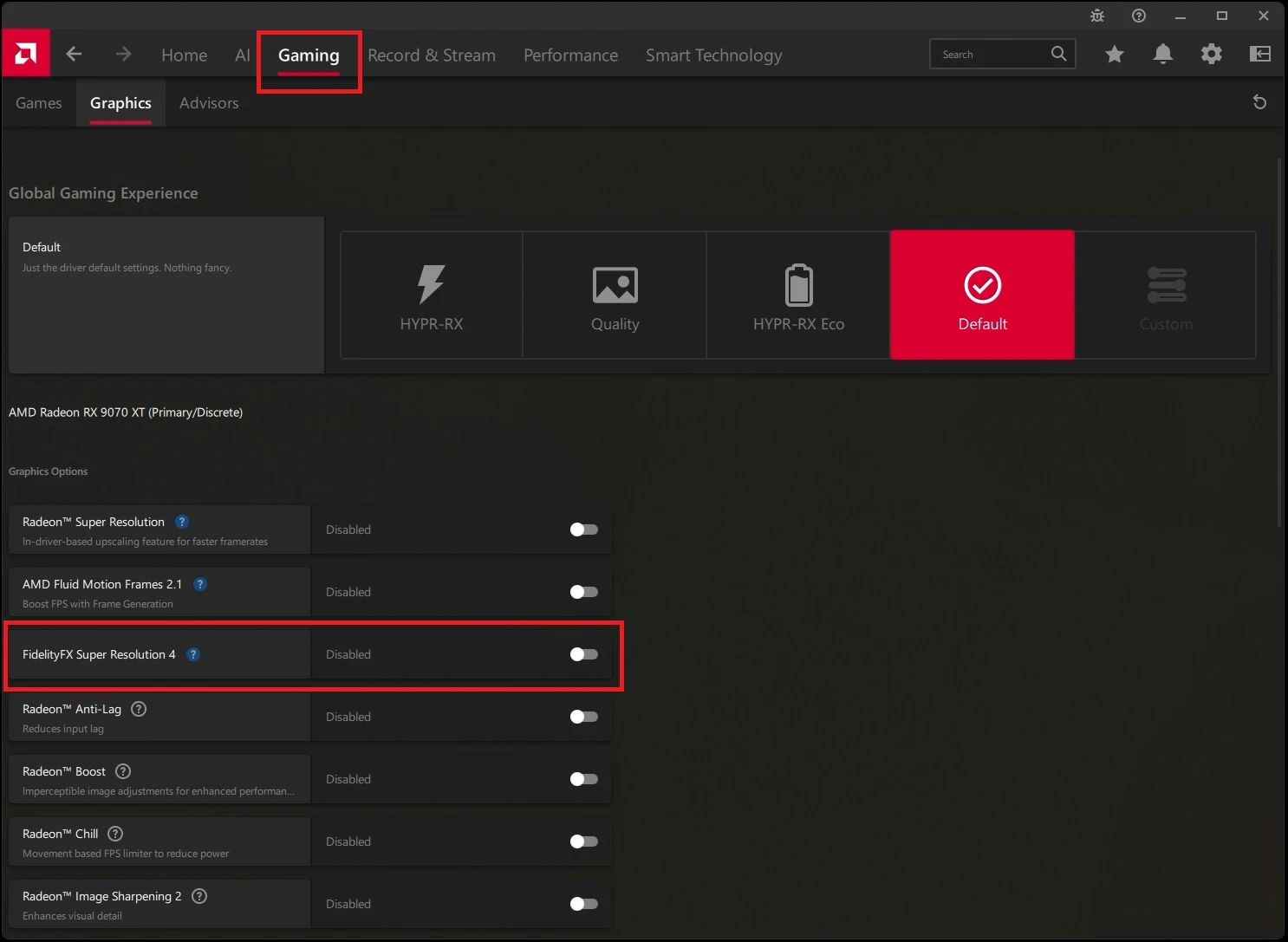This screenshot has width=1288, height=942.
Task: Select the HYPR-RX gaming profile
Action: [431, 295]
